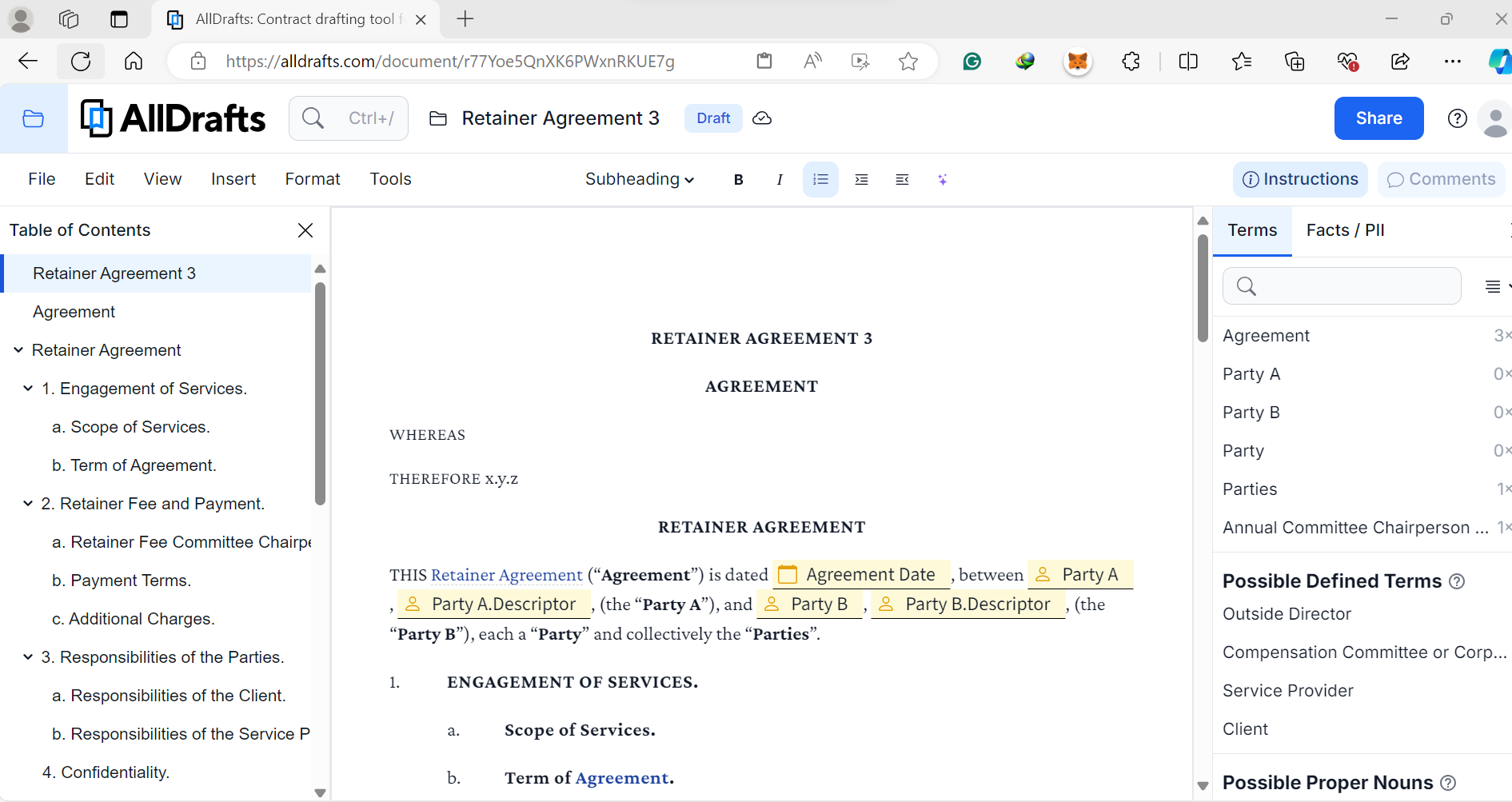The width and height of the screenshot is (1512, 802).
Task: Click the cloud saved status icon
Action: (762, 118)
